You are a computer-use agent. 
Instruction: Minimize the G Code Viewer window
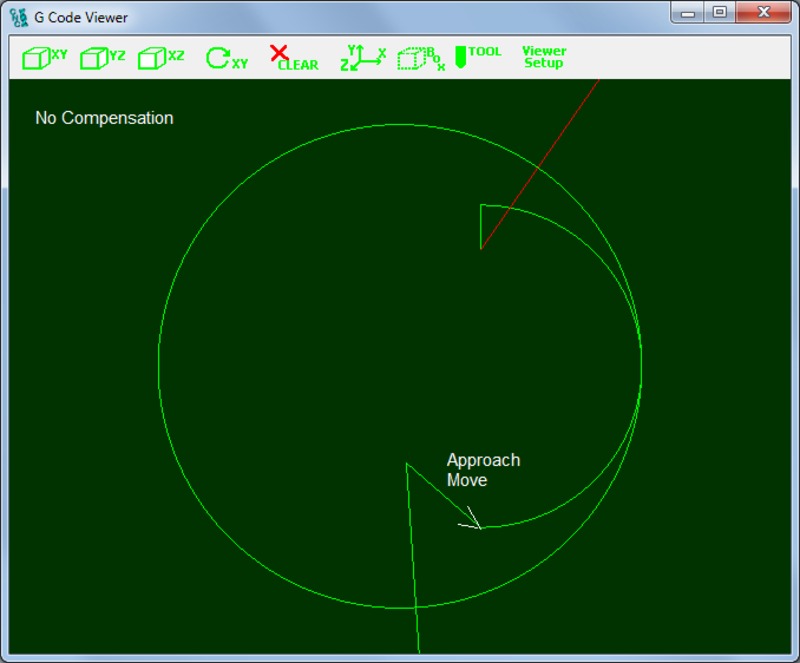pyautogui.click(x=688, y=13)
